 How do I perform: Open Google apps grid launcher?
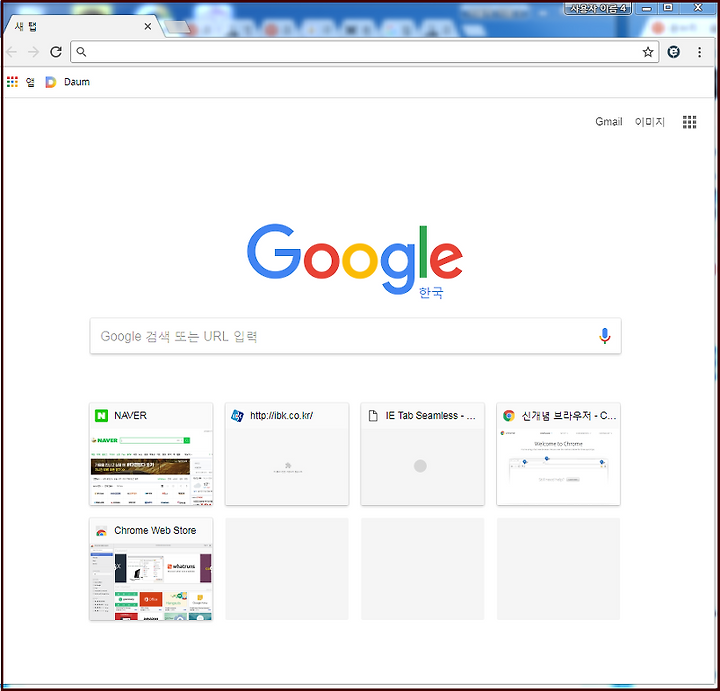point(689,122)
